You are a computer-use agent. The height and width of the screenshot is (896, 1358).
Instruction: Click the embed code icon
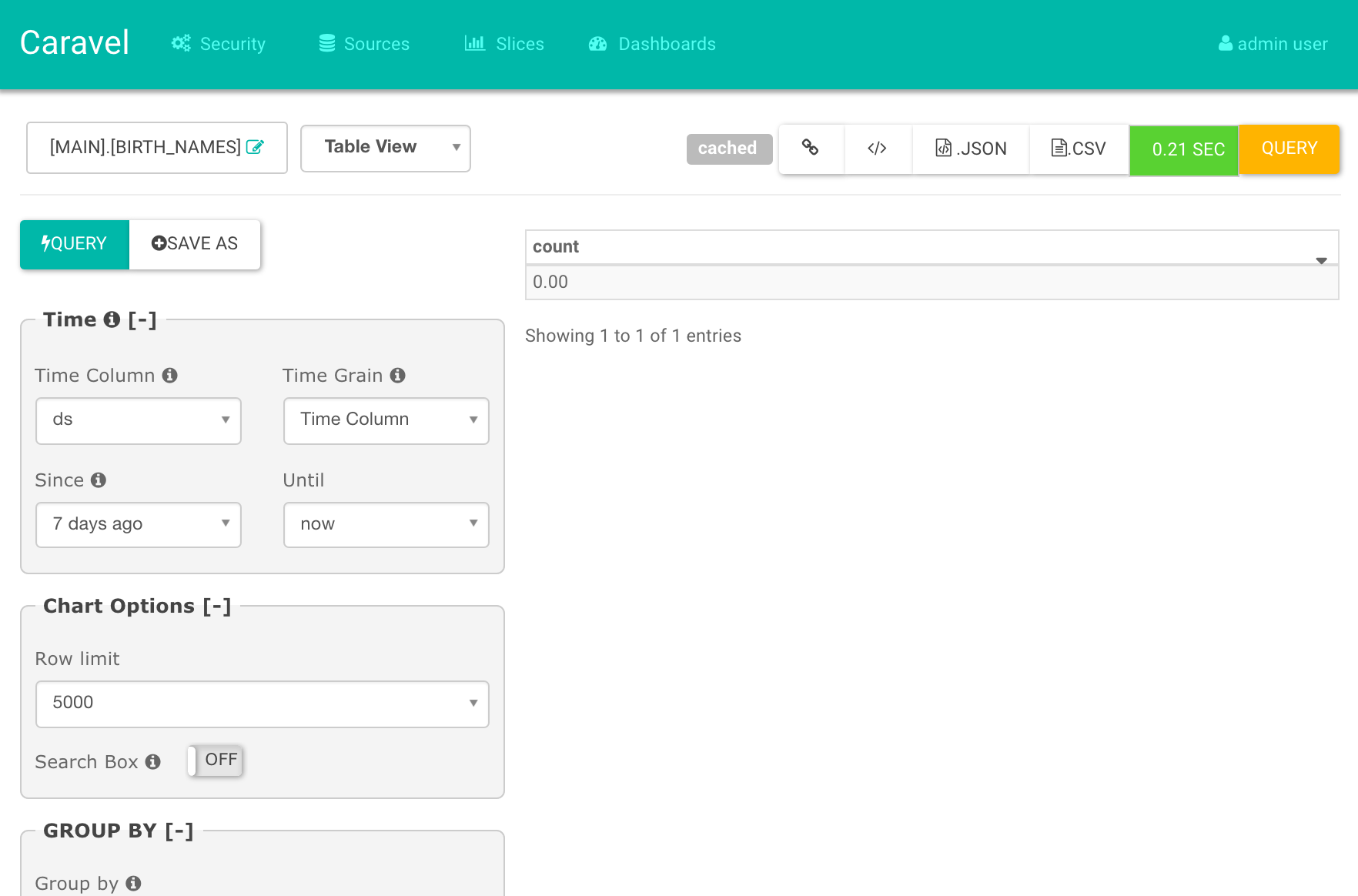tap(877, 148)
